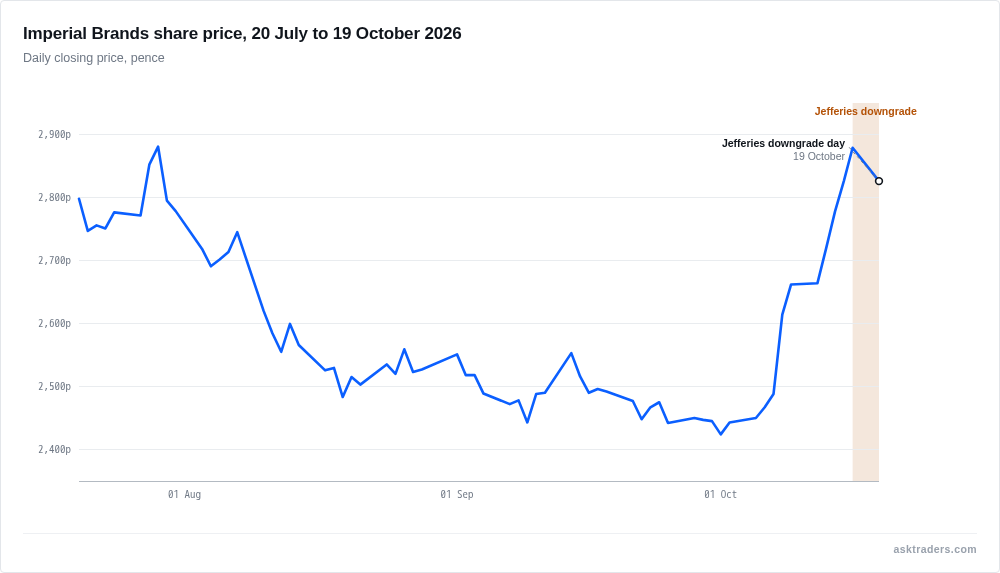This screenshot has width=1000, height=573.
Task: Click the 2,900p y-axis label
Action: pyautogui.click(x=54, y=135)
